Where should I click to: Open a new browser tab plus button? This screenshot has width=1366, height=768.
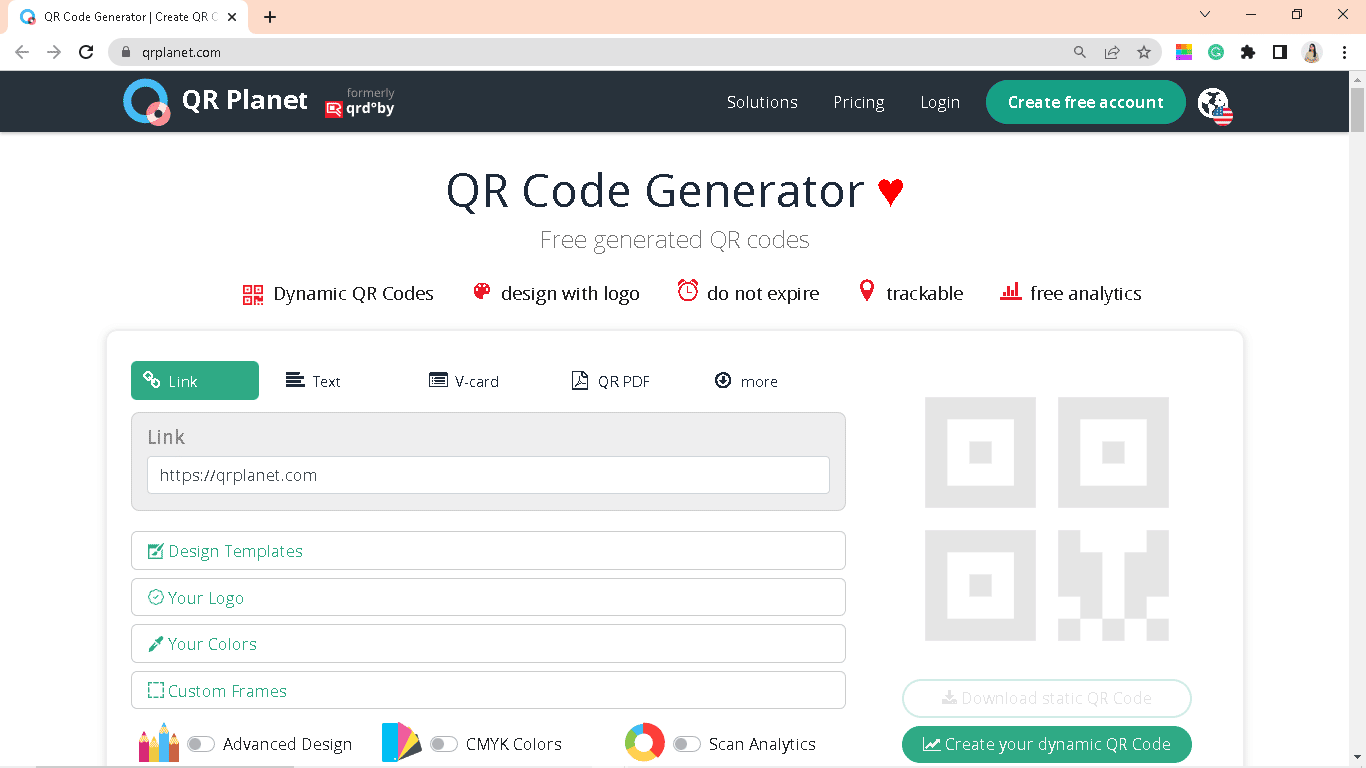pos(270,17)
